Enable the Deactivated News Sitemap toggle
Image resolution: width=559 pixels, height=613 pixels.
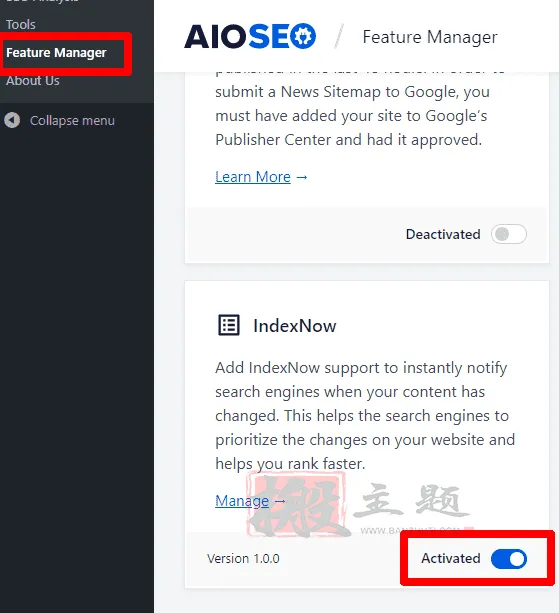coord(509,234)
